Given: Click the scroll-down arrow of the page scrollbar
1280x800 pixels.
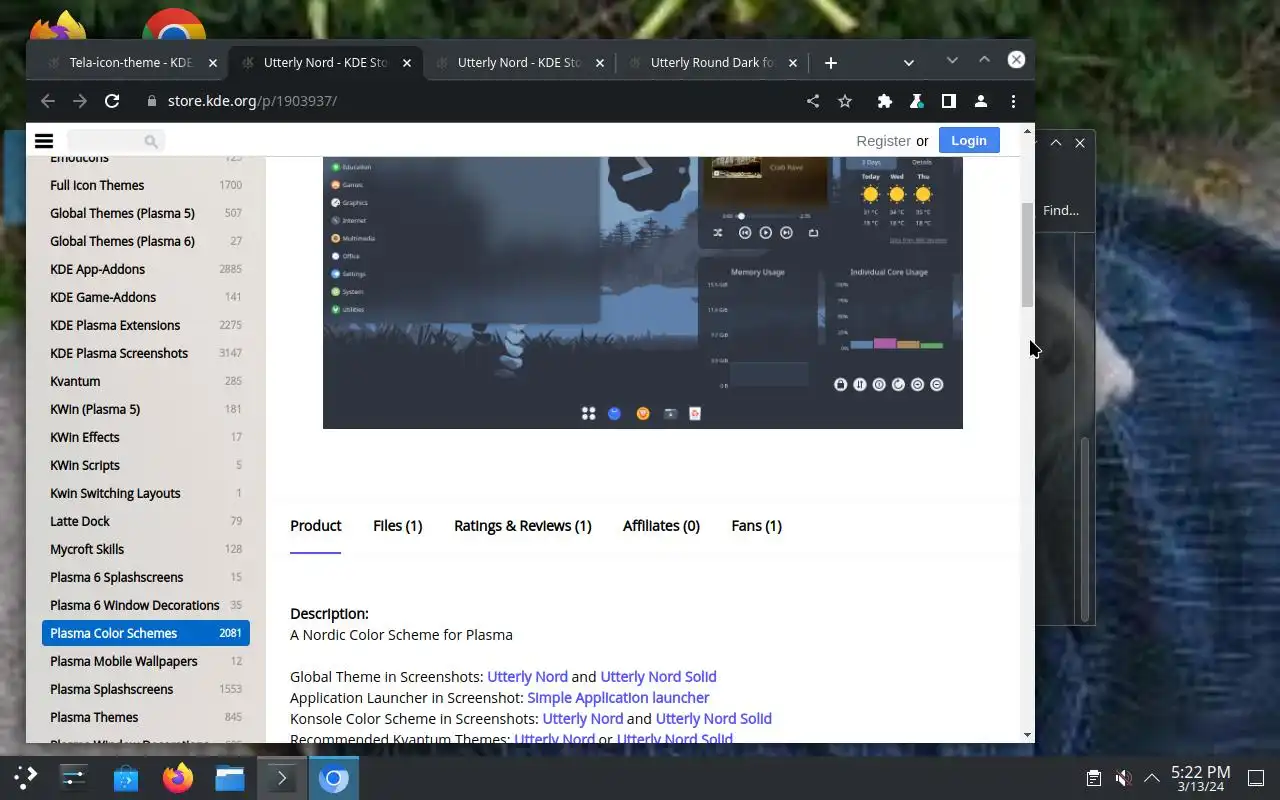Looking at the screenshot, I should click(1027, 735).
